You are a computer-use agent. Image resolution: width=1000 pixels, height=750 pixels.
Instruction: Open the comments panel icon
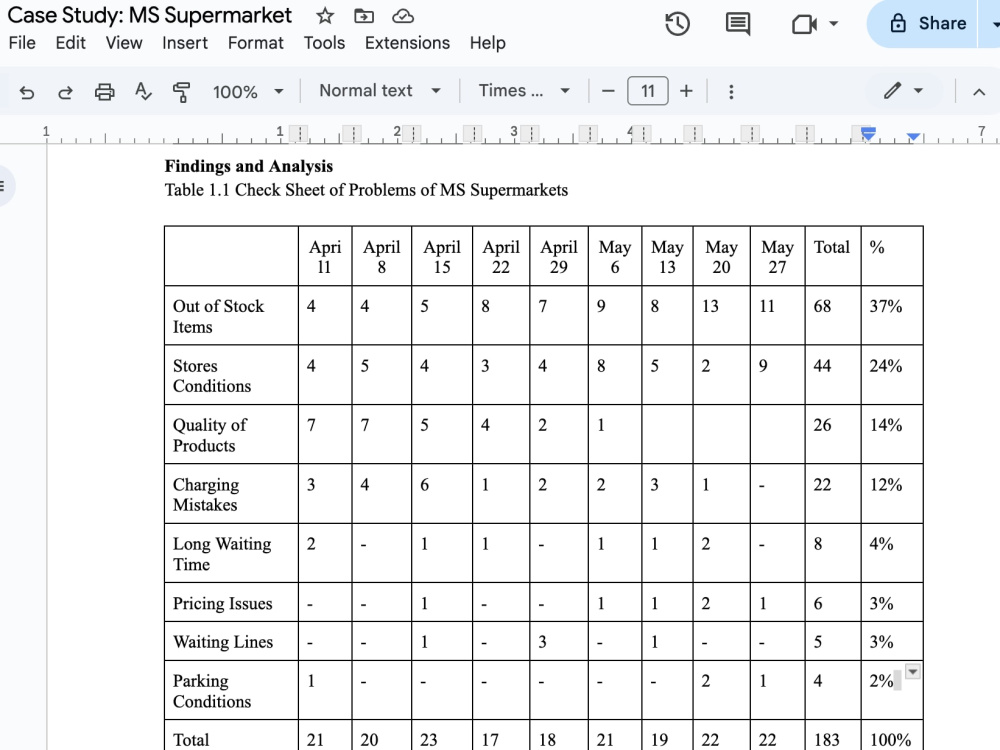point(738,24)
